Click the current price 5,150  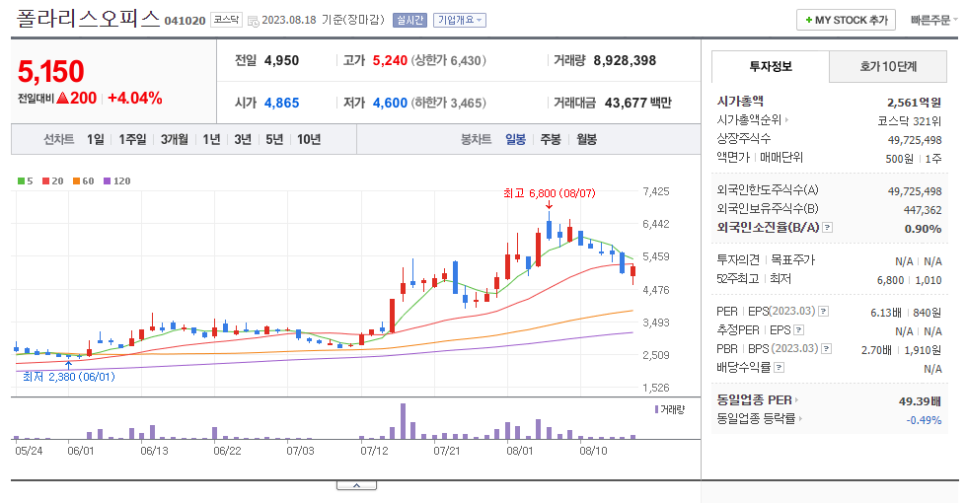(x=51, y=72)
